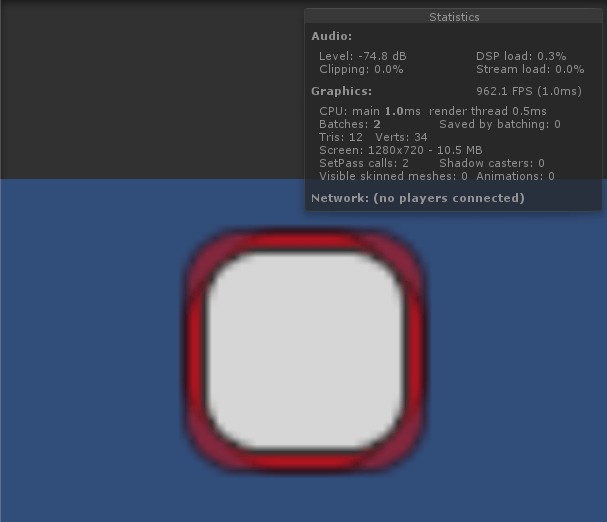
Task: Select the Graphics section heading
Action: (x=341, y=91)
